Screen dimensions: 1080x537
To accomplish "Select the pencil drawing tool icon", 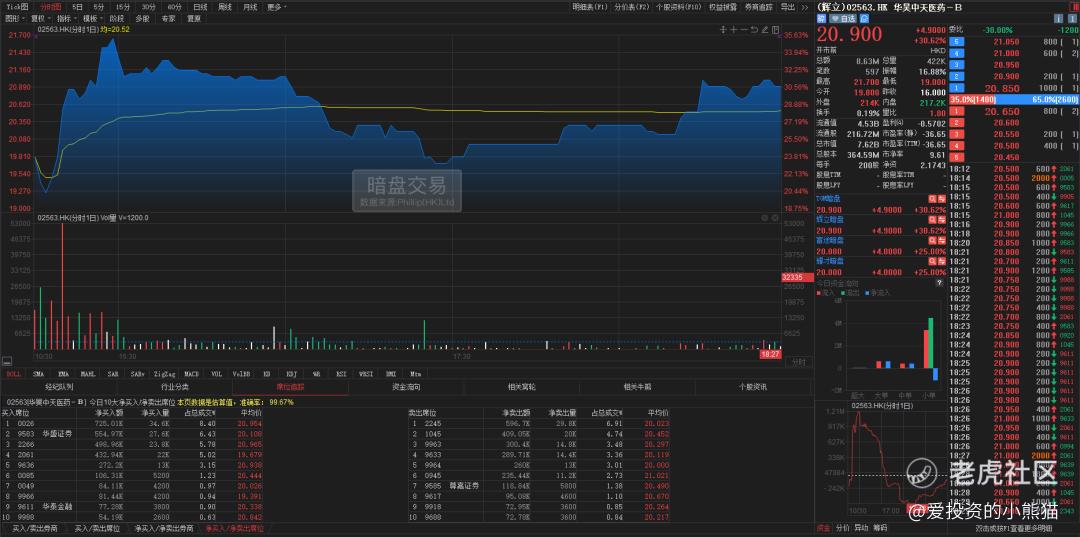I will click(765, 30).
